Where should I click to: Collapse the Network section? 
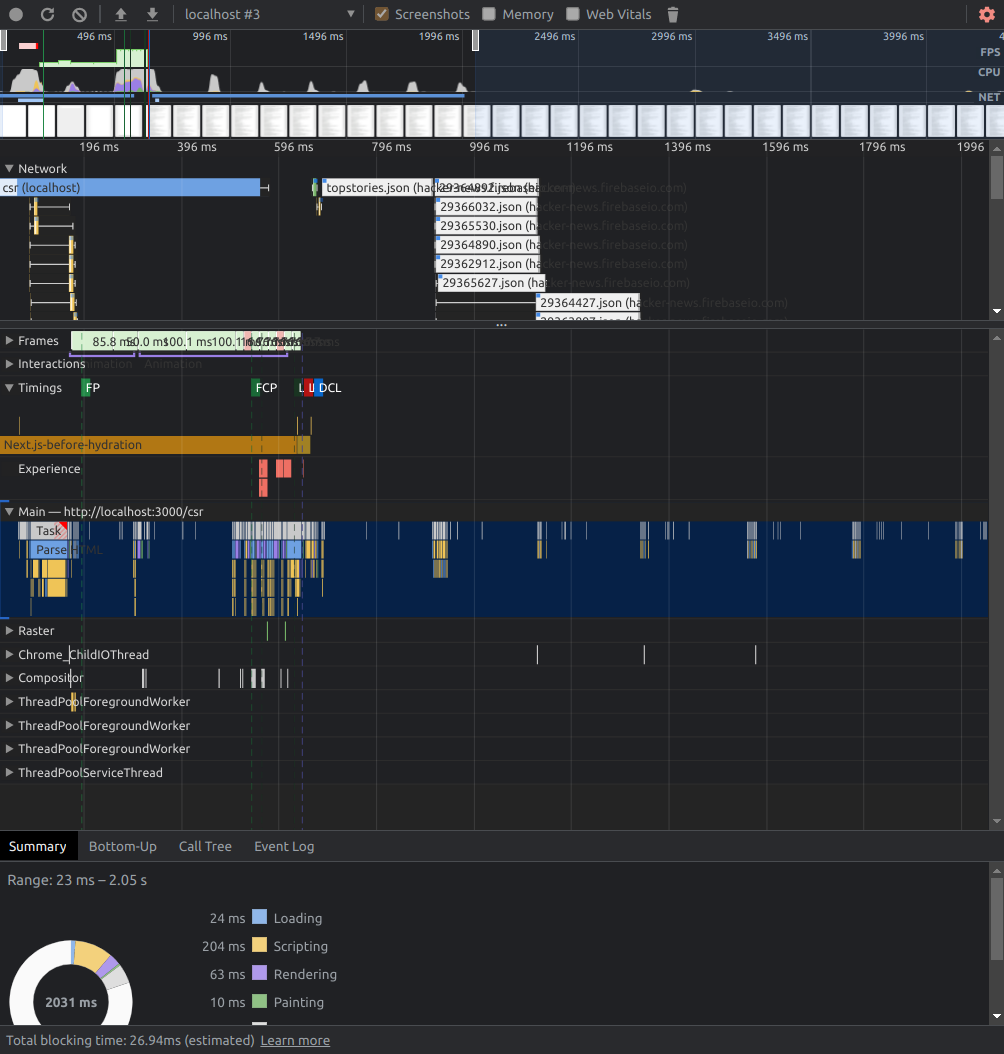click(9, 169)
